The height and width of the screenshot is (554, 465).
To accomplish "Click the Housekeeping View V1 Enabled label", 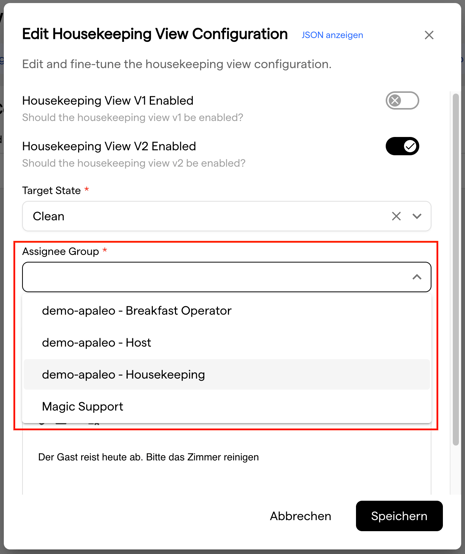I will pos(108,101).
